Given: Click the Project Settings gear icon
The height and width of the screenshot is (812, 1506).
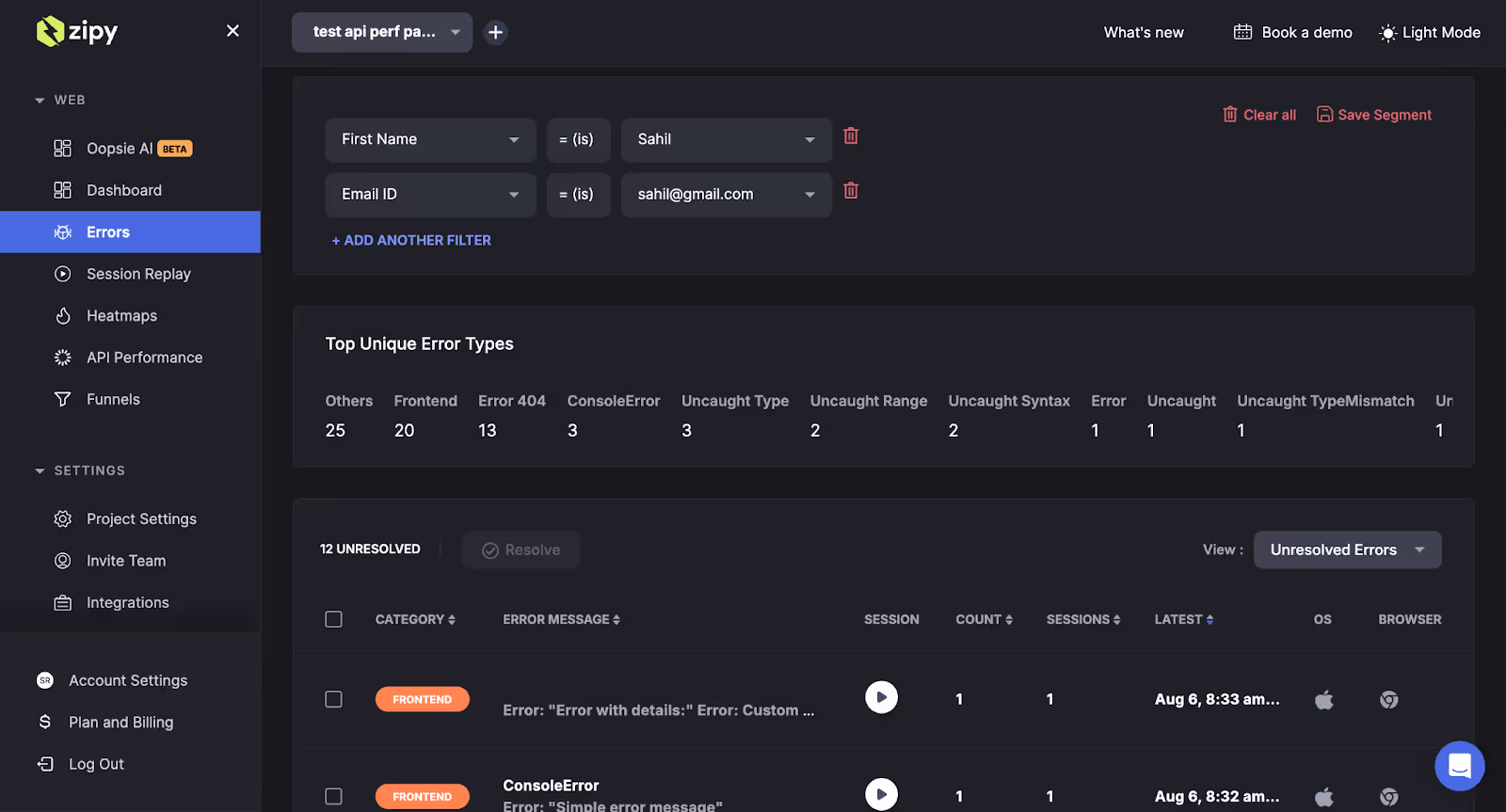Looking at the screenshot, I should pyautogui.click(x=62, y=518).
